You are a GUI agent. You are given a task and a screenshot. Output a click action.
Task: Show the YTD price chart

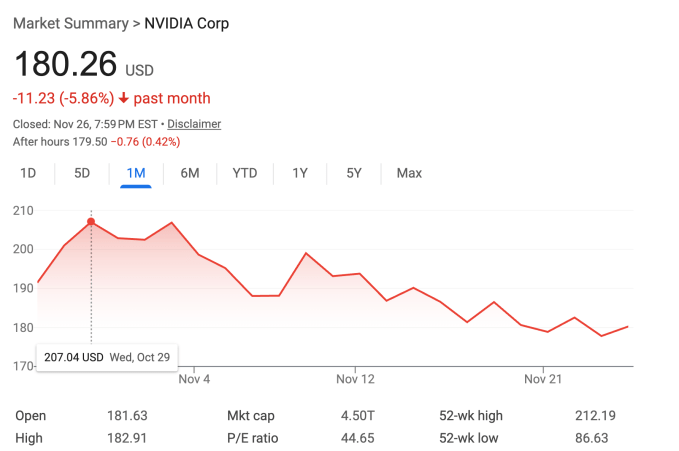pyautogui.click(x=245, y=173)
